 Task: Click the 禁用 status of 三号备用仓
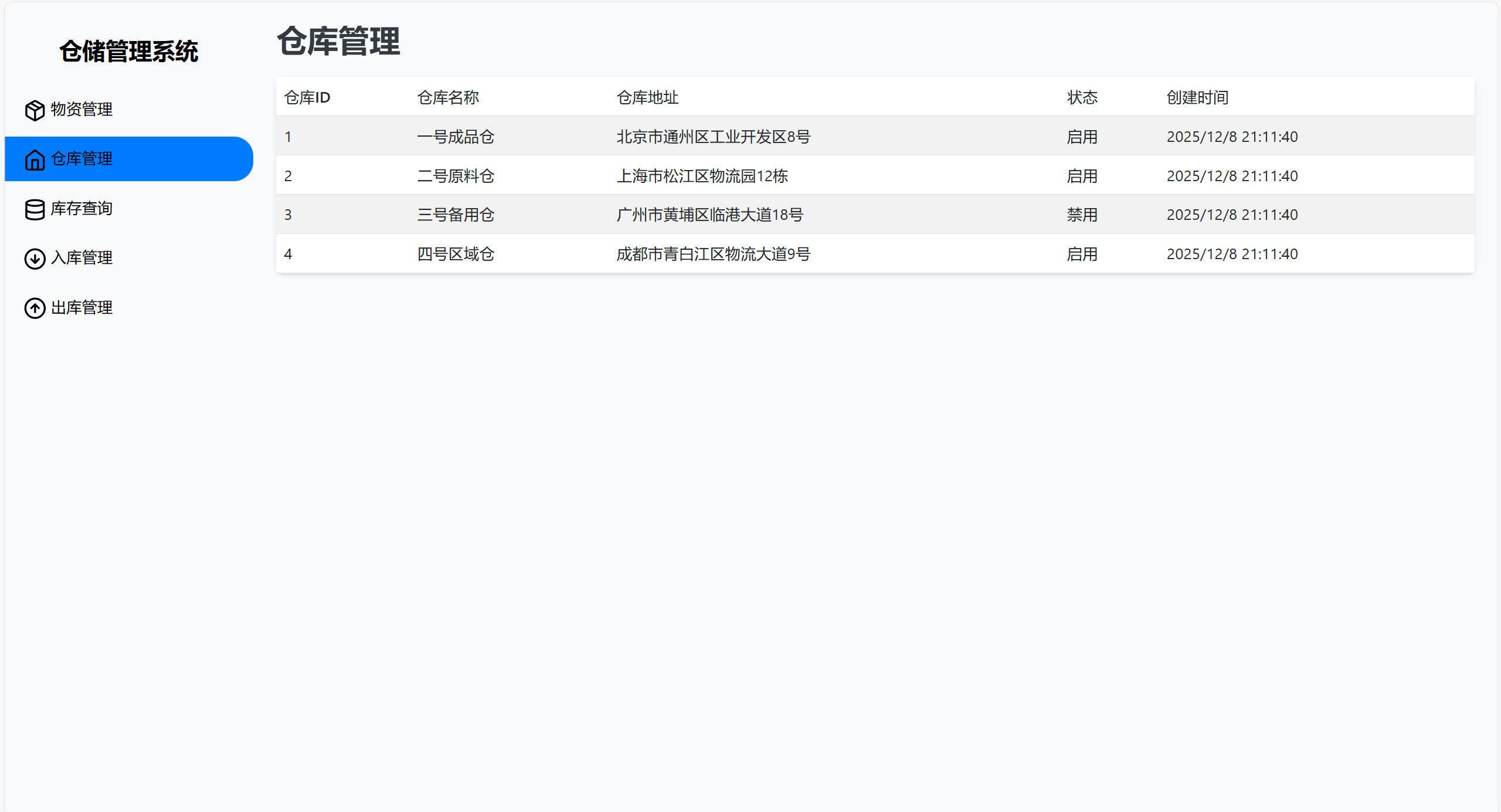pyautogui.click(x=1081, y=215)
